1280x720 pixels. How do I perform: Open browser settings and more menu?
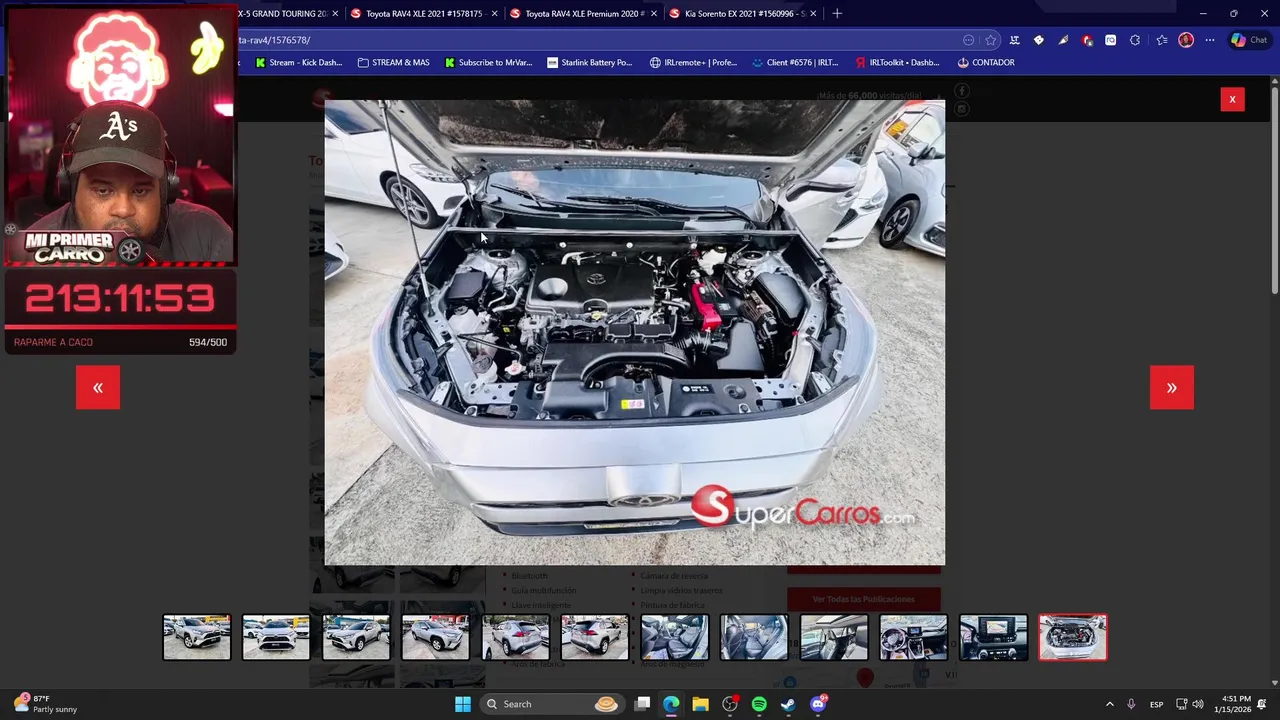(1210, 40)
